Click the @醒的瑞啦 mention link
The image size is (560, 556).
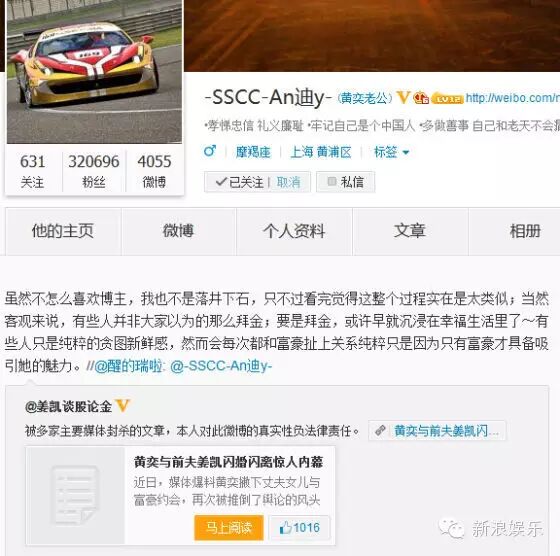click(128, 366)
